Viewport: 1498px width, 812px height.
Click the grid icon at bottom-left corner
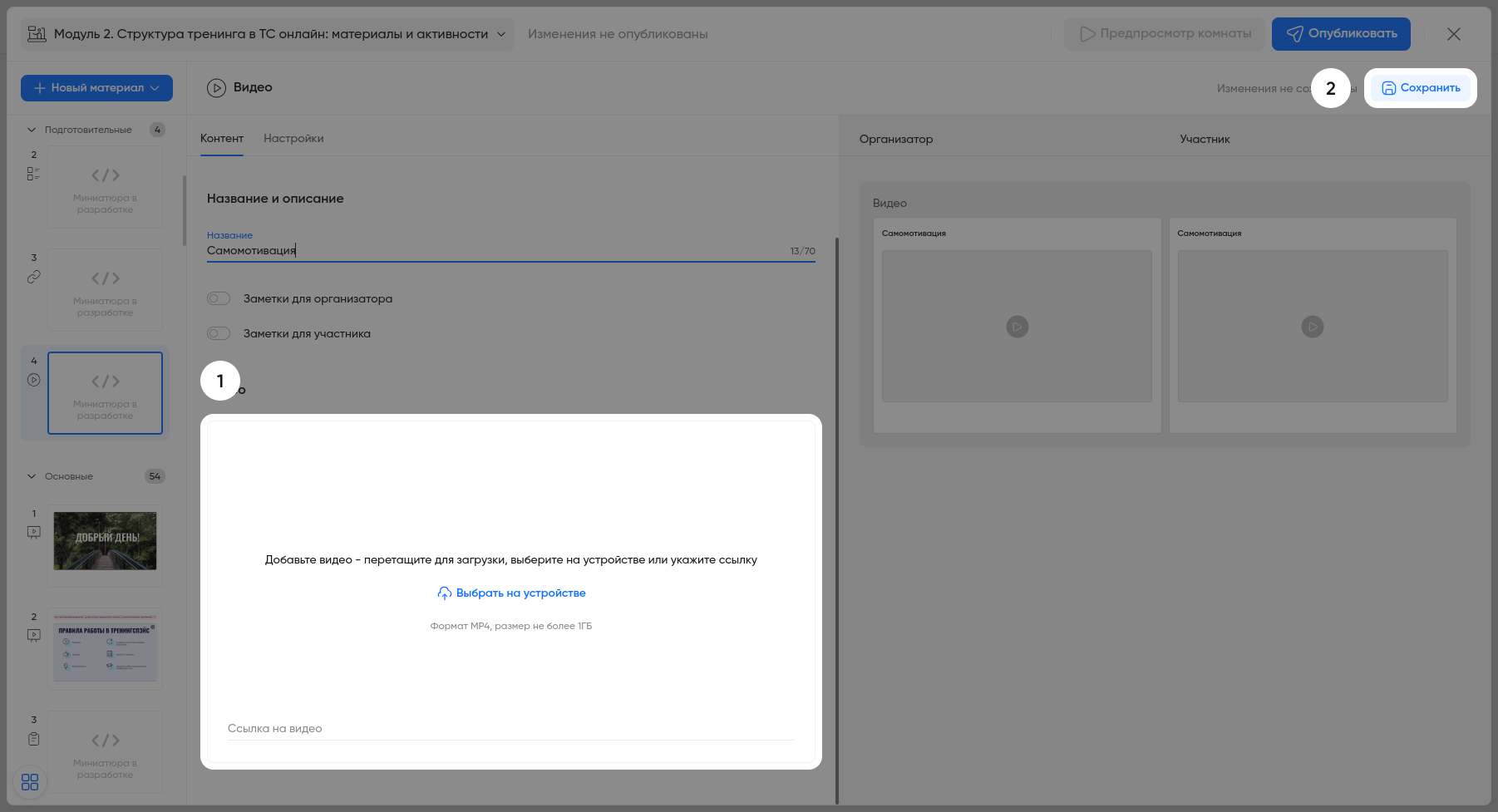tap(30, 782)
